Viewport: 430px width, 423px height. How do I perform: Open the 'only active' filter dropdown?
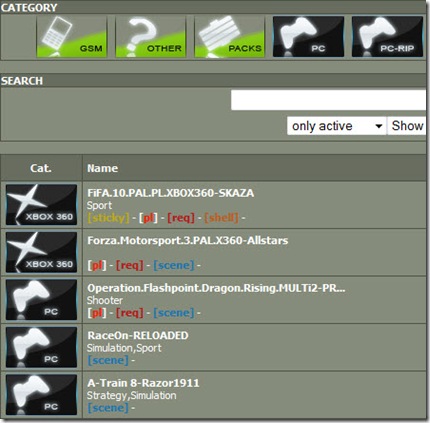337,126
